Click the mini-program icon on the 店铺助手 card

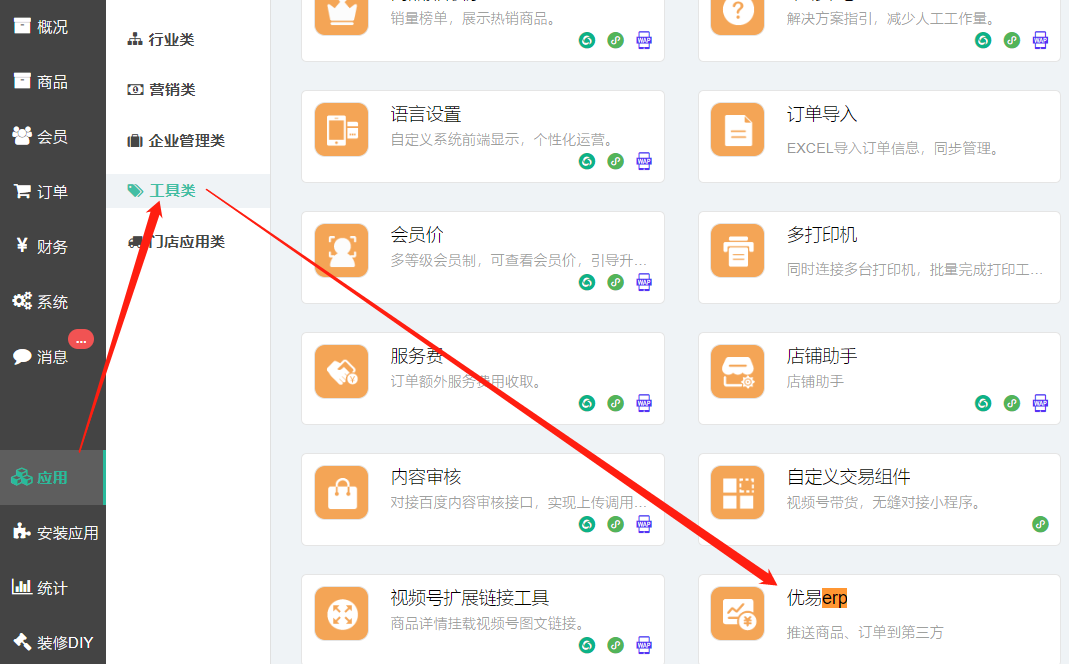pos(983,404)
